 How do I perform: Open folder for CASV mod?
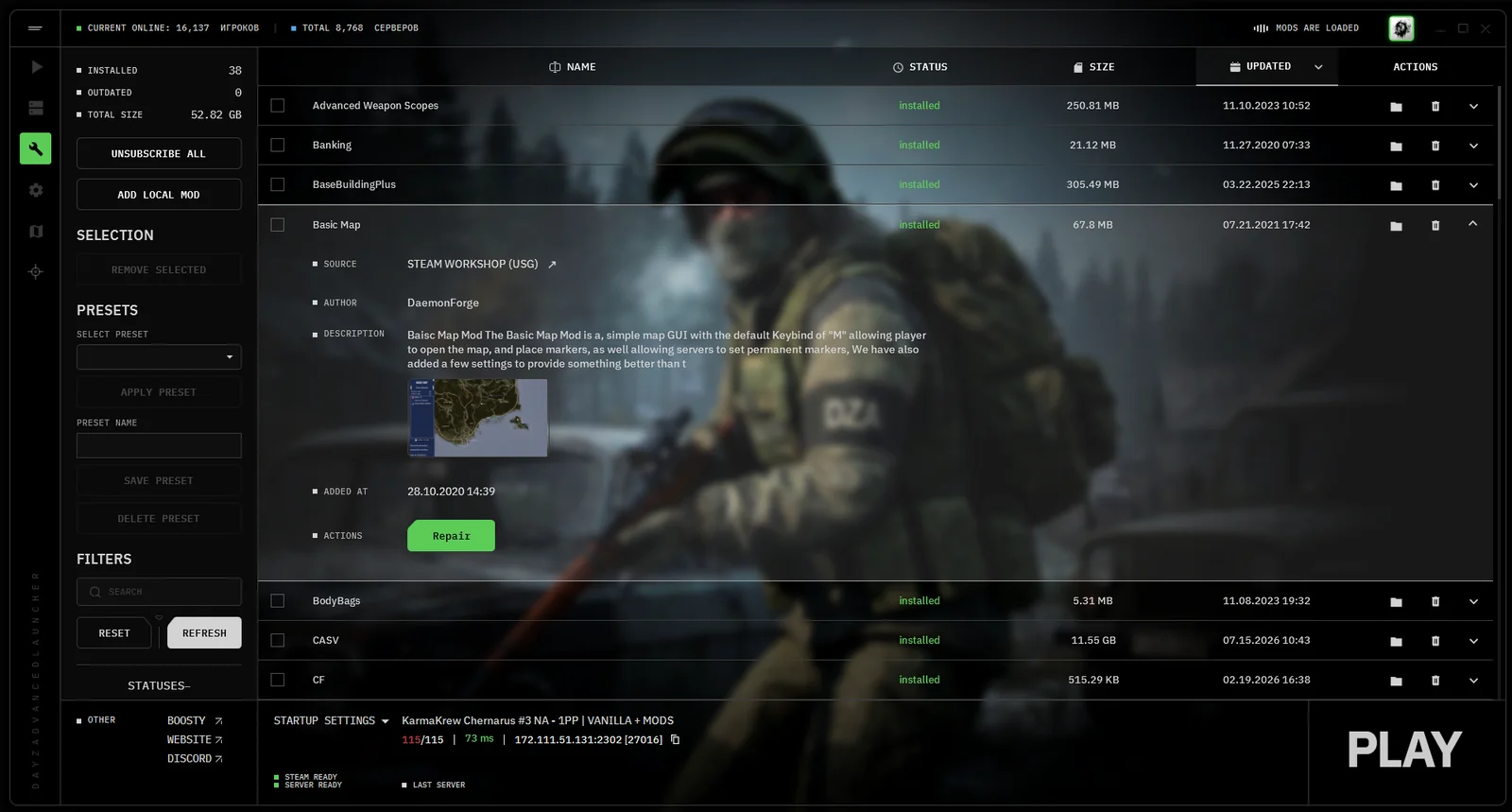point(1396,642)
